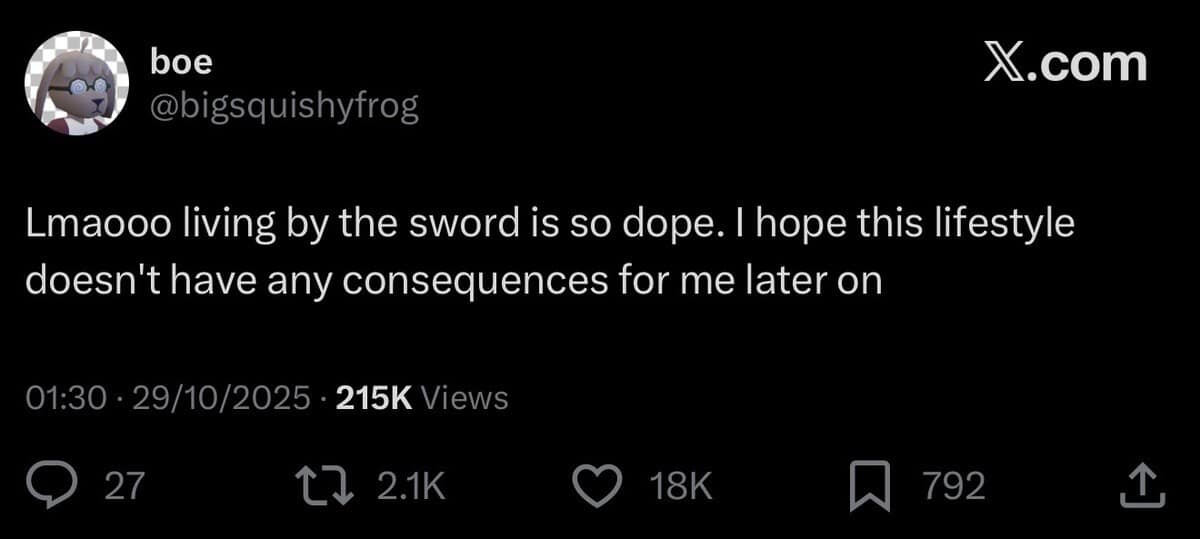Image resolution: width=1200 pixels, height=539 pixels.
Task: Open the share menu with the upload-arrow icon
Action: click(x=1140, y=486)
